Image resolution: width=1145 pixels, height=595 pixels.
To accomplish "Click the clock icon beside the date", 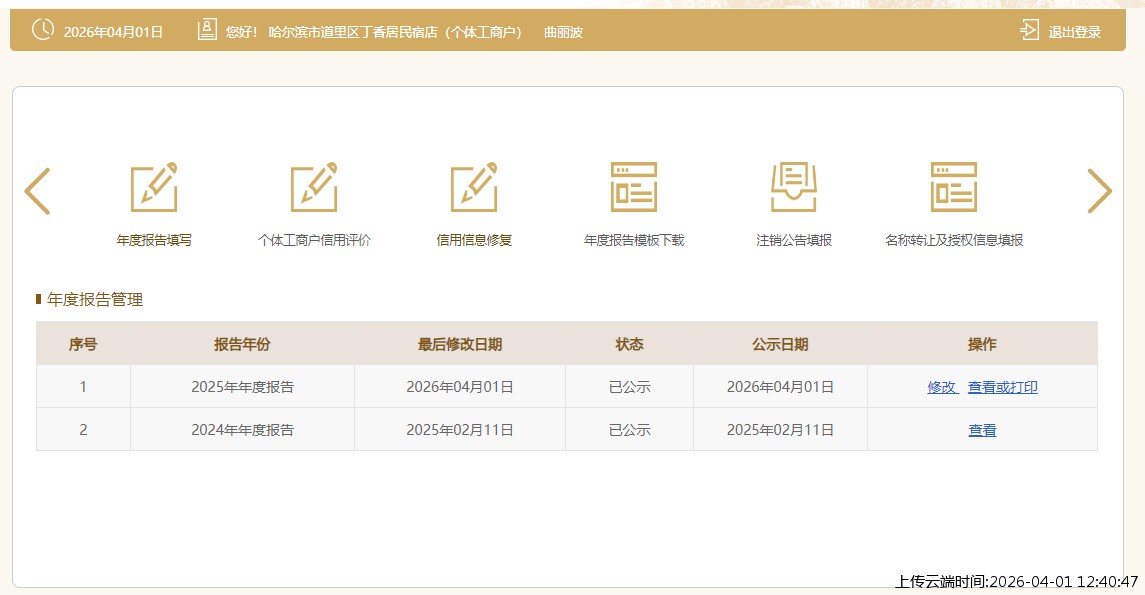I will click(x=43, y=30).
